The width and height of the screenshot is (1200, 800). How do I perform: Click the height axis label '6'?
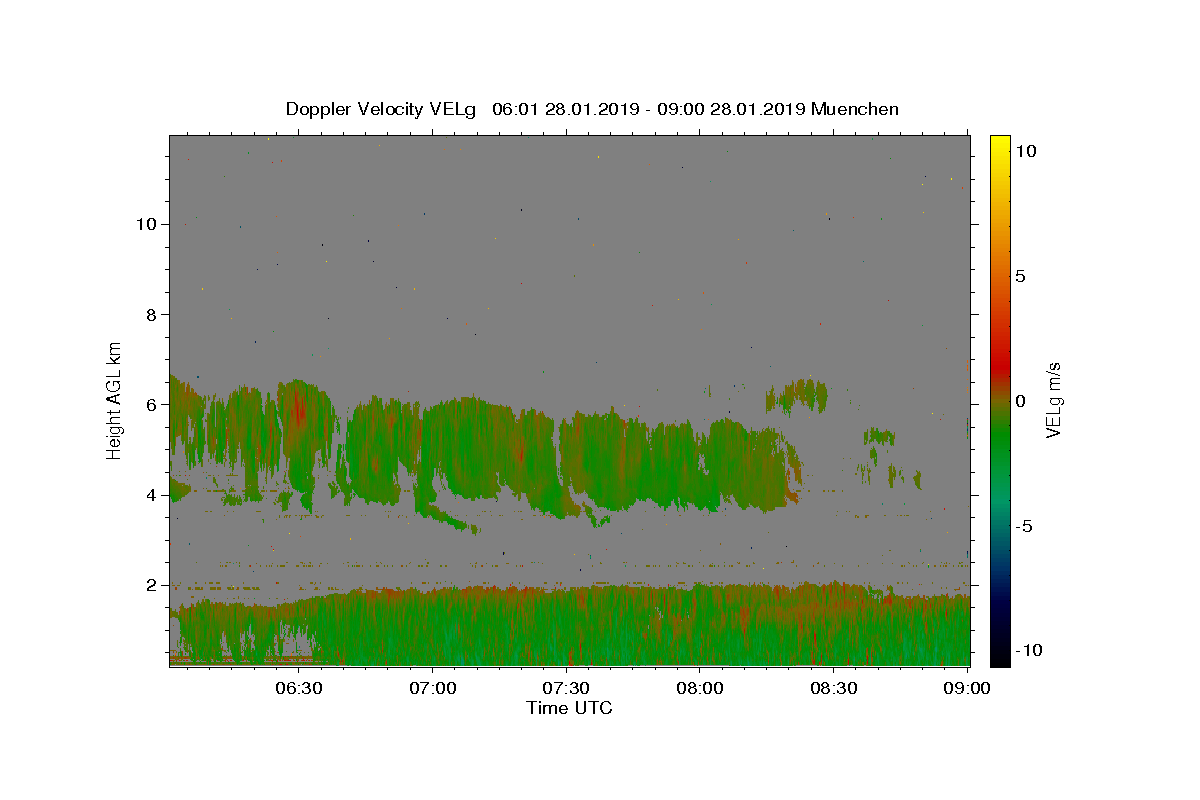tap(153, 404)
